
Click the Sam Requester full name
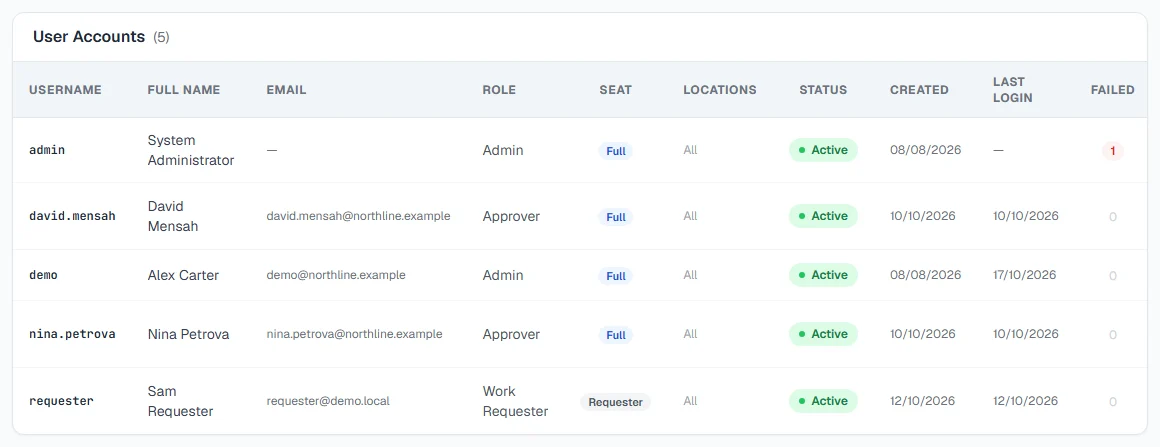click(x=181, y=401)
